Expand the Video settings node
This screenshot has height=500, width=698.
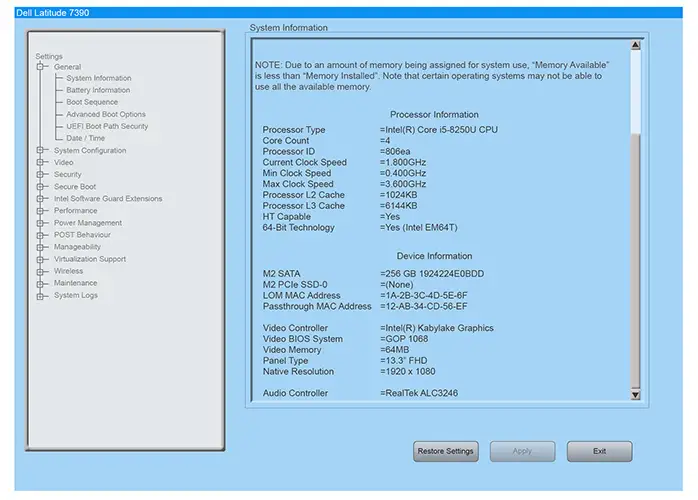click(x=40, y=163)
